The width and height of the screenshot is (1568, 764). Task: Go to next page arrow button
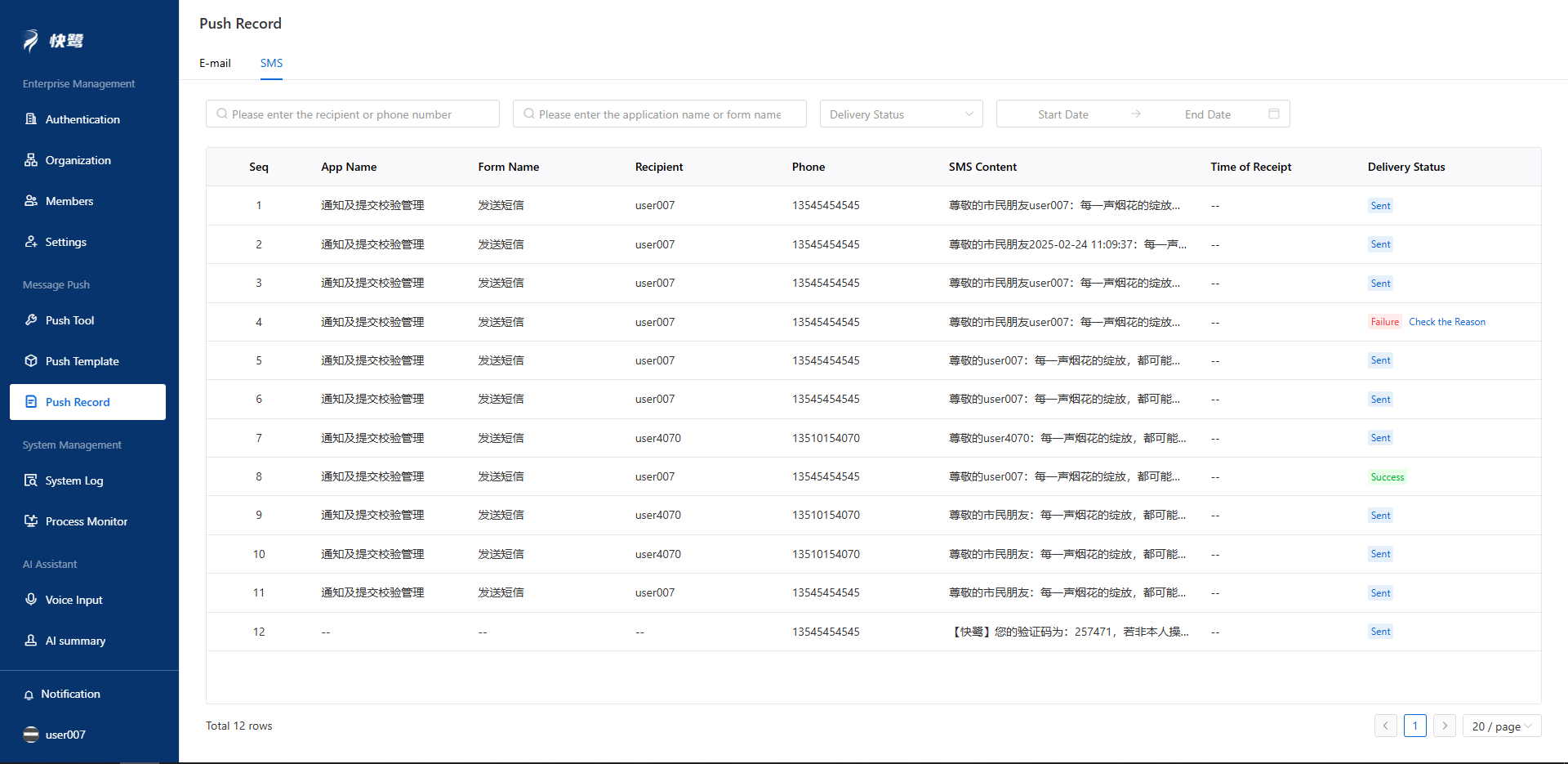[x=1444, y=726]
